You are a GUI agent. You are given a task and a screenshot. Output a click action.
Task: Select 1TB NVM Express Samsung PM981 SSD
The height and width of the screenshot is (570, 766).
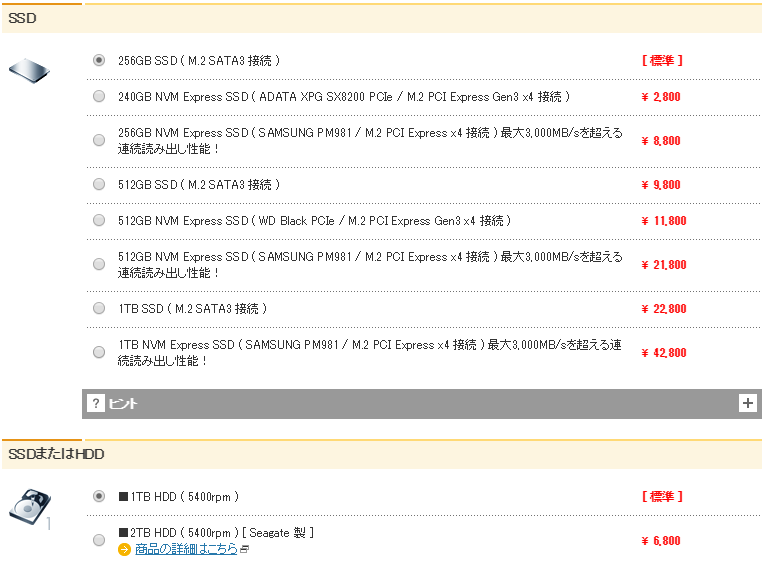click(99, 353)
